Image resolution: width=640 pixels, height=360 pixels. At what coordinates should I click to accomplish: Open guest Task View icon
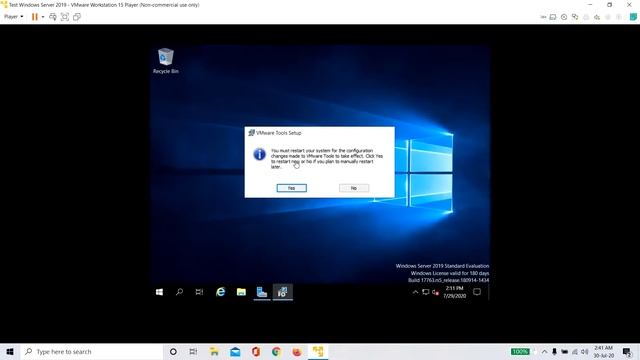tap(199, 292)
